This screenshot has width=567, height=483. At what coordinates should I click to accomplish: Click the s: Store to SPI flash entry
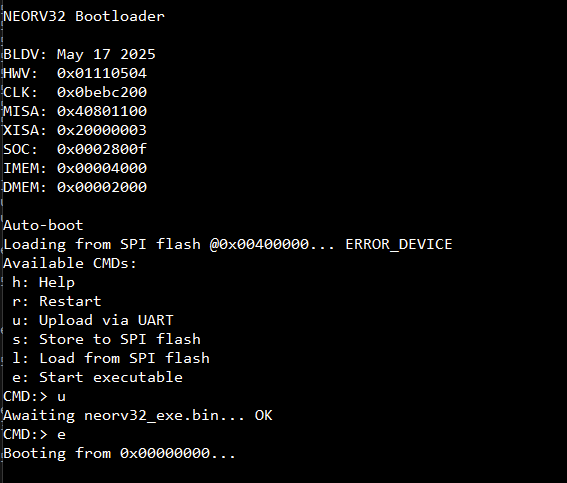pyautogui.click(x=106, y=339)
